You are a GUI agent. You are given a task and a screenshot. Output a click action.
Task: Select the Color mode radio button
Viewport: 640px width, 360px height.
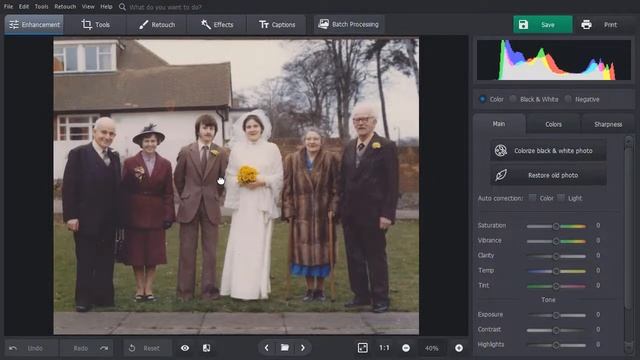click(482, 99)
